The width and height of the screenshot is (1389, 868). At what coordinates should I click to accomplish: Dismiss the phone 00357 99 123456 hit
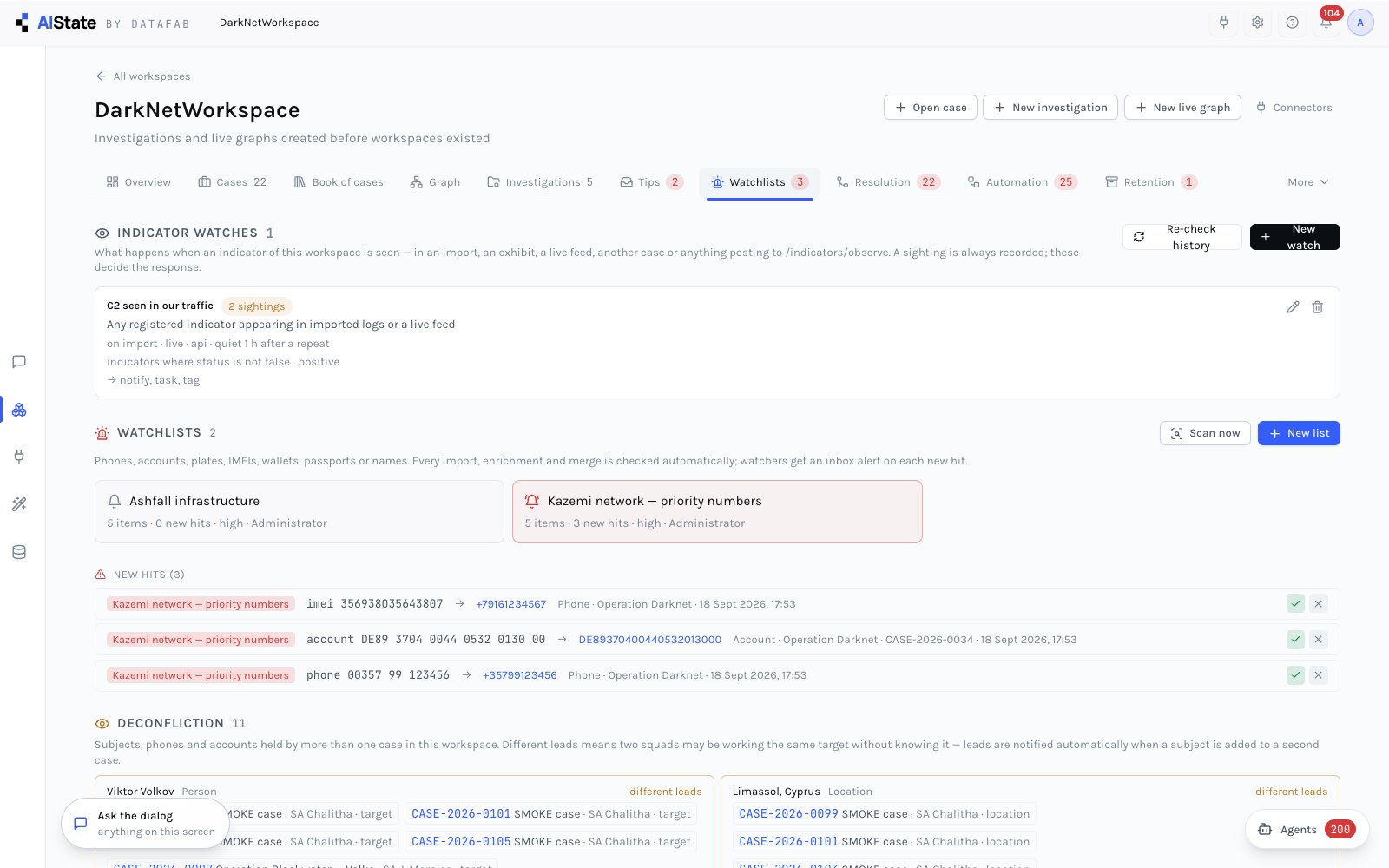(1319, 675)
